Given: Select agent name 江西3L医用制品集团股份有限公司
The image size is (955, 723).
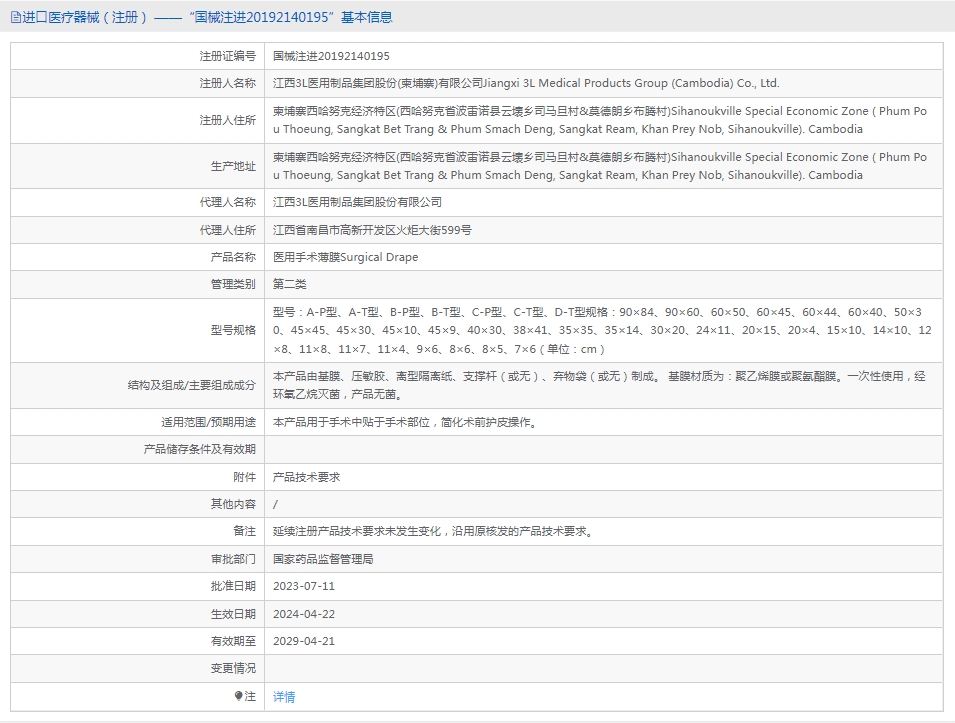Looking at the screenshot, I should coord(358,202).
